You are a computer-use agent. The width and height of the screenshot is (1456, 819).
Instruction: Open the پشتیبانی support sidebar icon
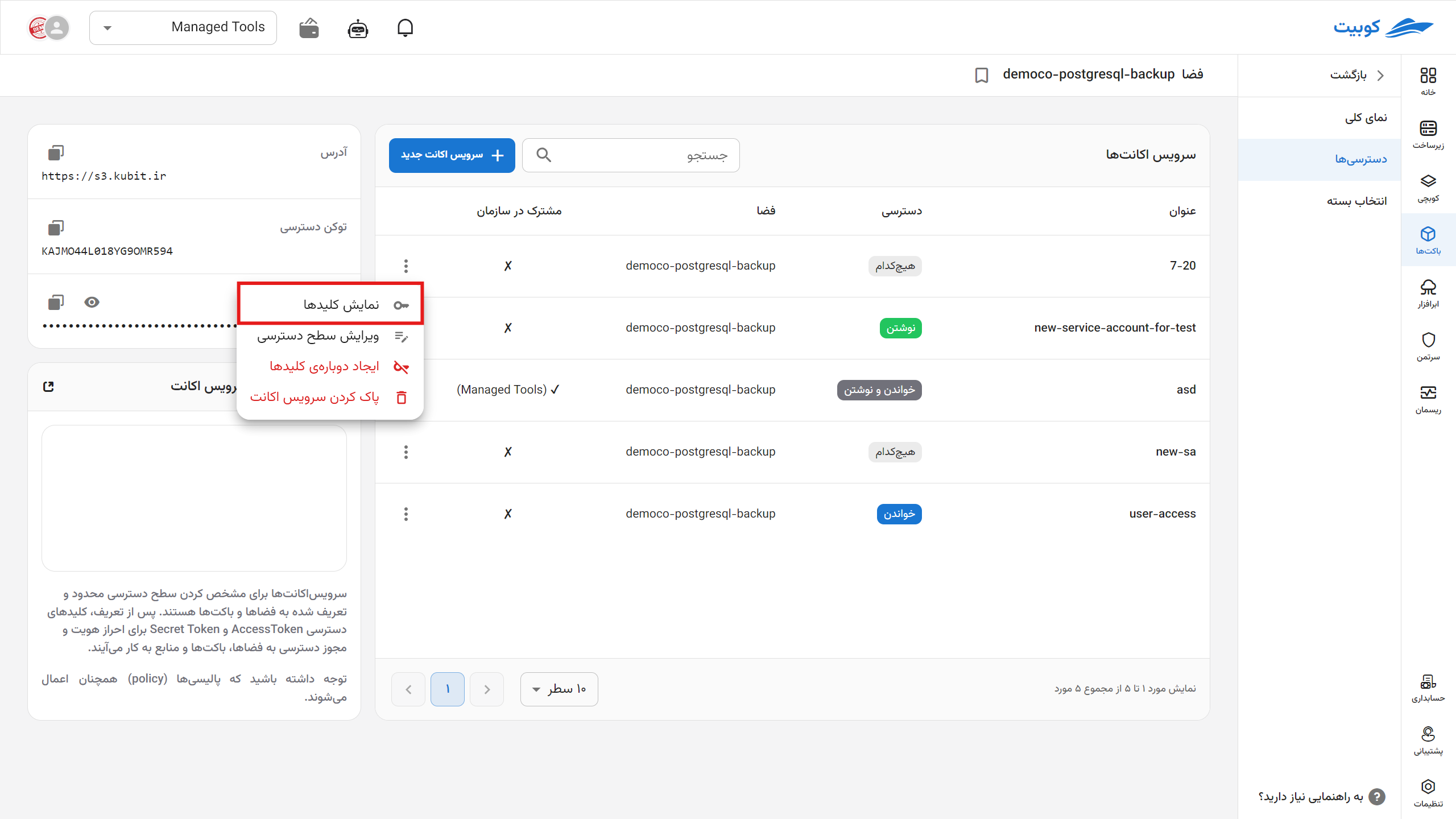pyautogui.click(x=1428, y=740)
